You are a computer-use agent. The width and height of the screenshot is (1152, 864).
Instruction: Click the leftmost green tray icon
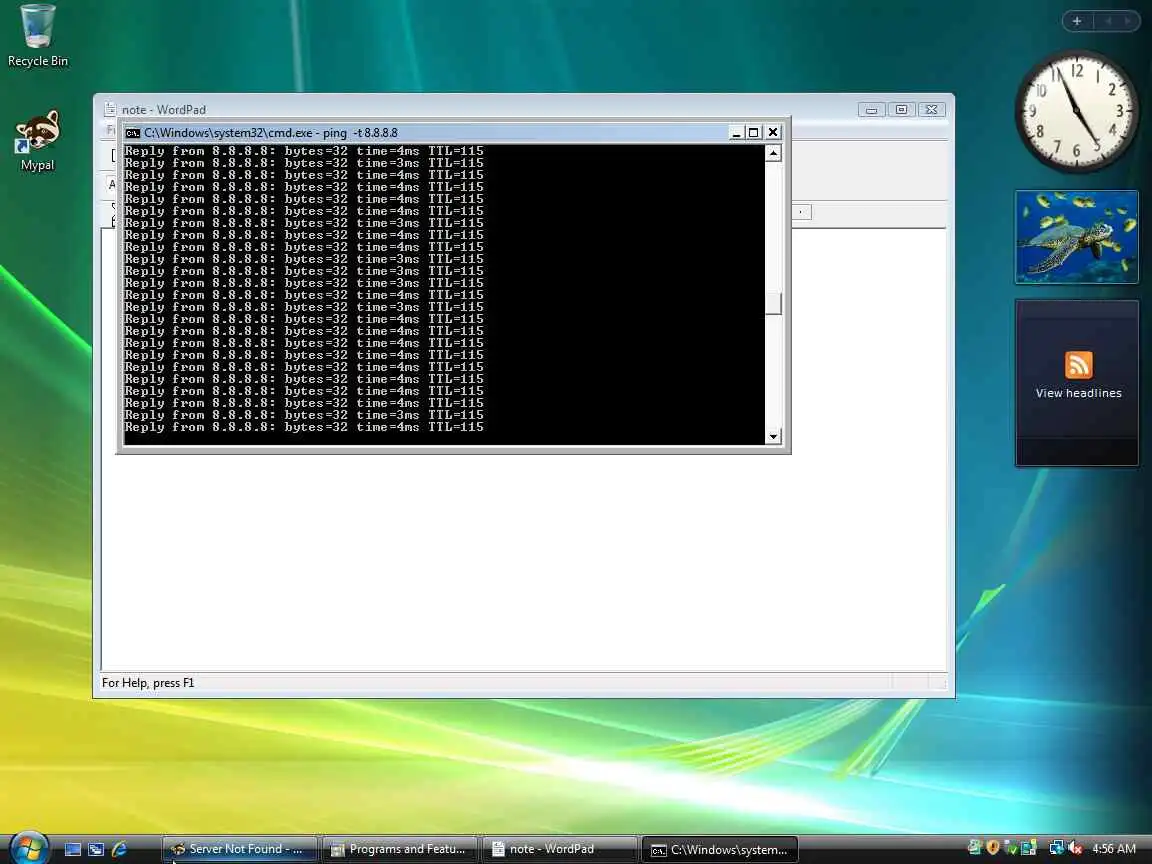point(975,848)
